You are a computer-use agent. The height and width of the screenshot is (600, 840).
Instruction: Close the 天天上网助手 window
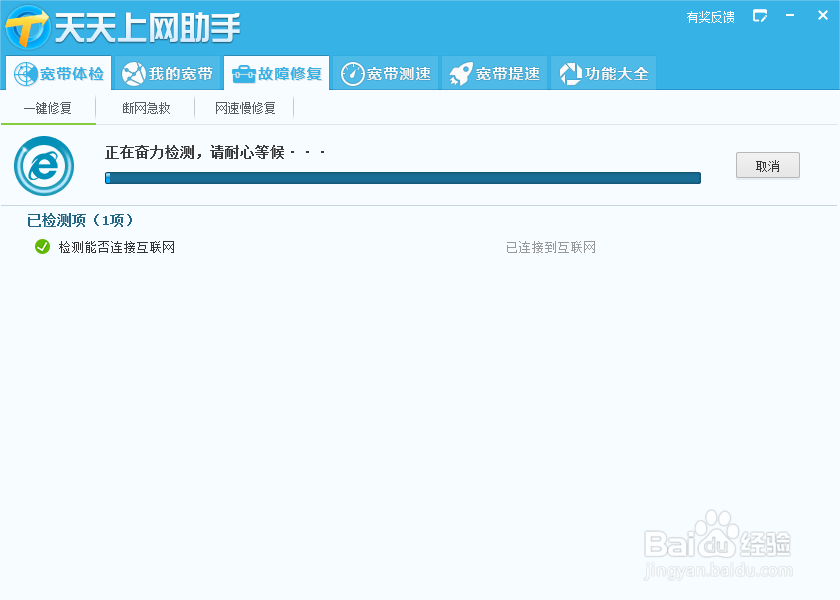coord(823,16)
